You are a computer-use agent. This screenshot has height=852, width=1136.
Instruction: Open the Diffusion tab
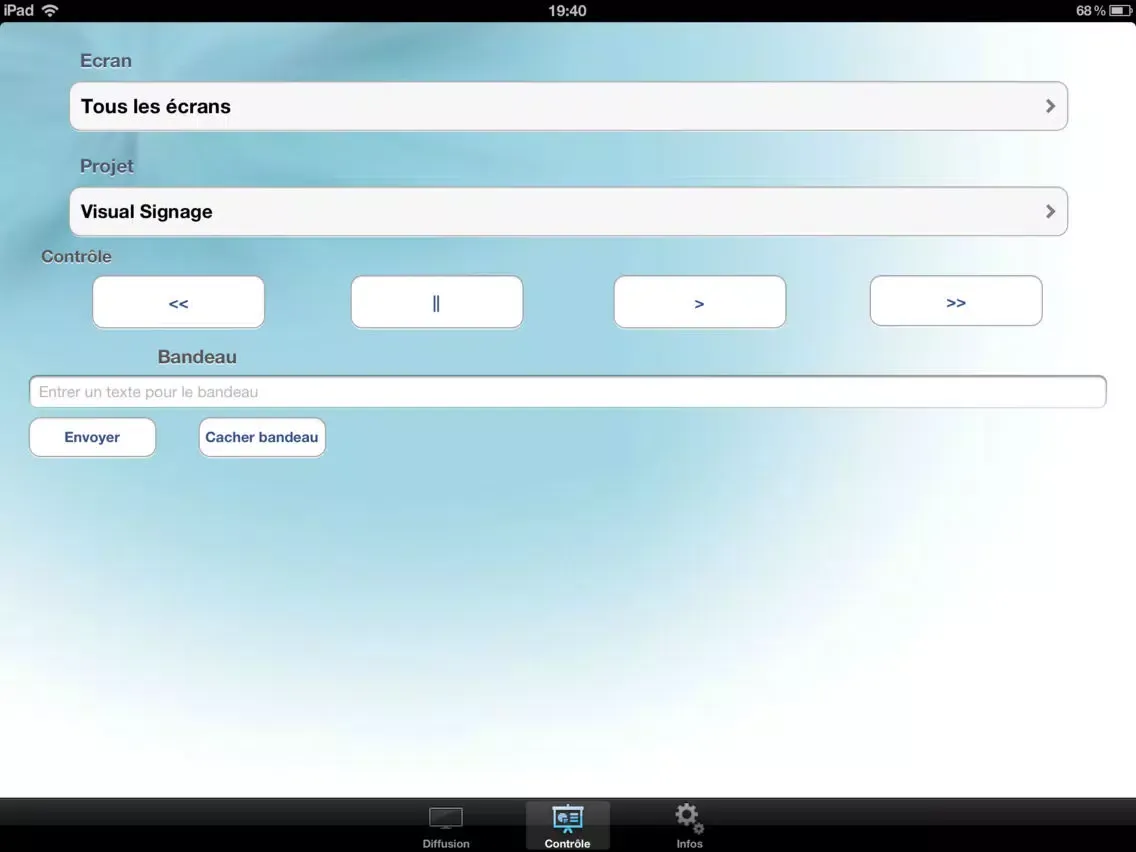pos(446,826)
